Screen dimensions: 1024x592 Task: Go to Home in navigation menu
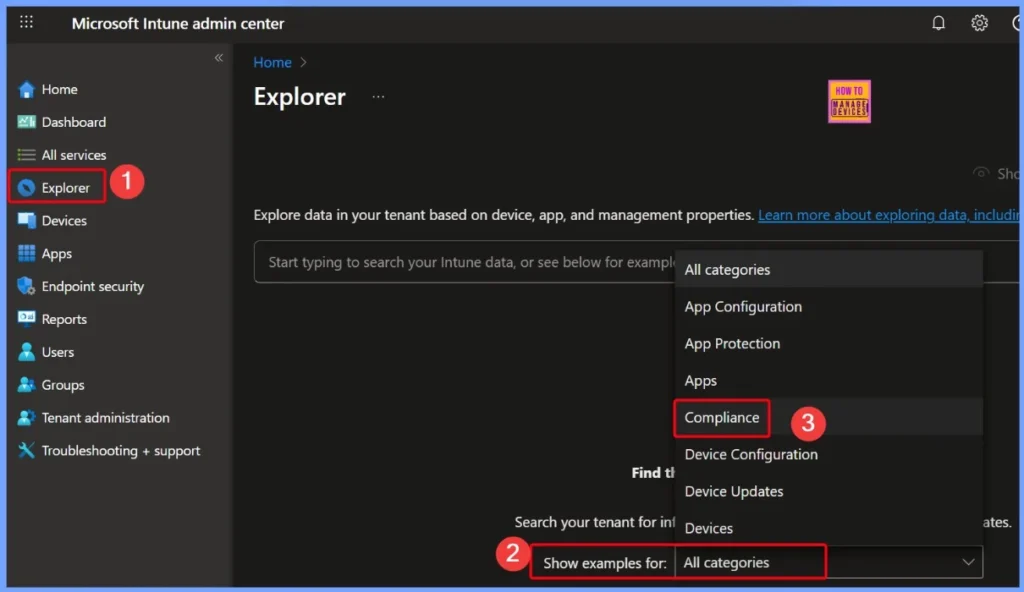click(59, 90)
